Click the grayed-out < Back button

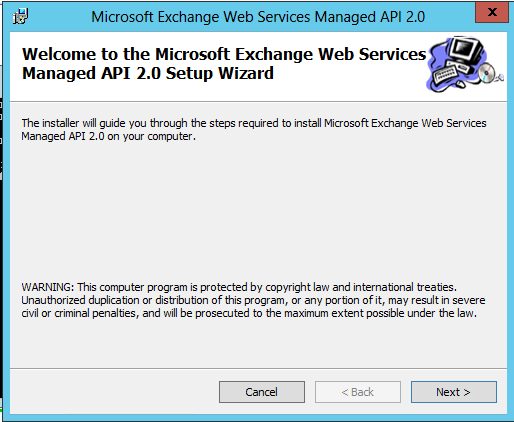358,392
